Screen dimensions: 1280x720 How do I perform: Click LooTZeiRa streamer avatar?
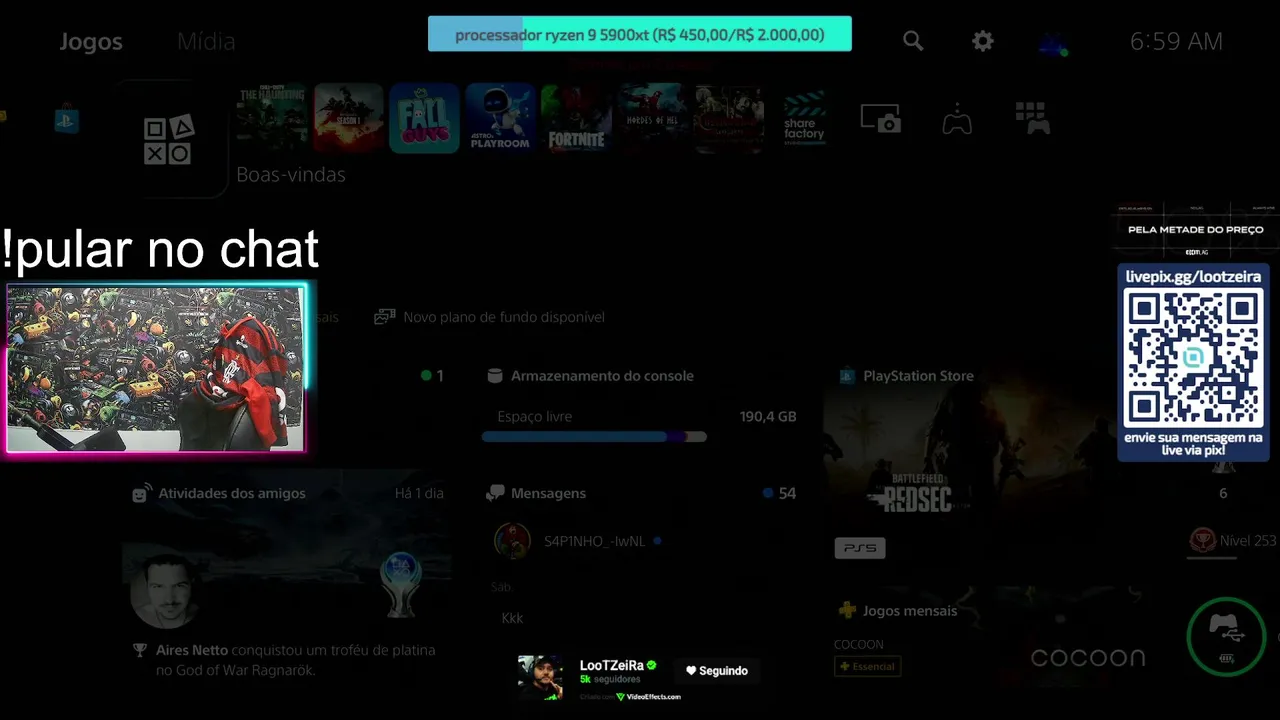point(540,677)
